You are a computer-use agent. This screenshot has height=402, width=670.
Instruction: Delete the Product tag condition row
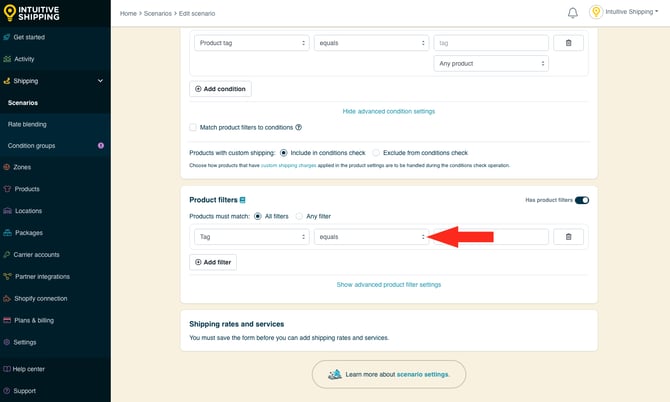pyautogui.click(x=568, y=43)
